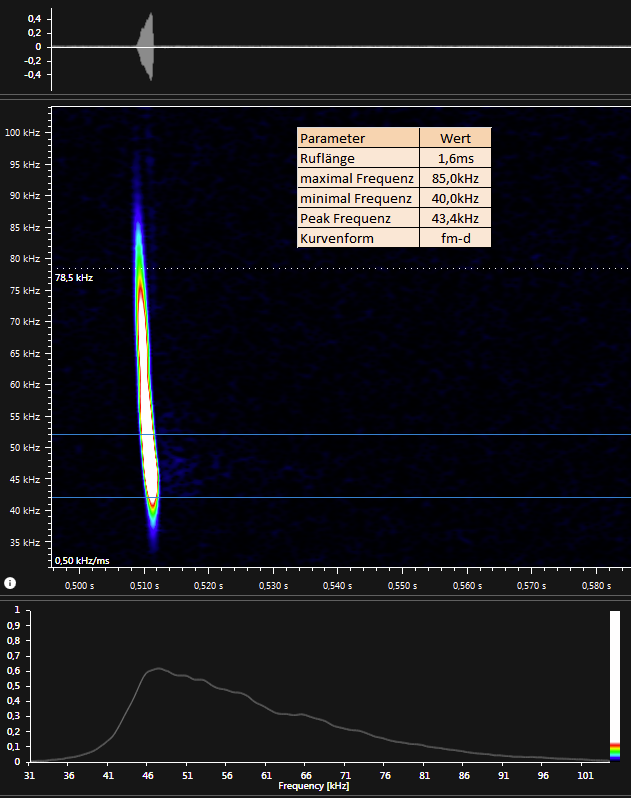Click the 46 tick on the spectrum axis
Screen dimensions: 631x798
(x=148, y=775)
